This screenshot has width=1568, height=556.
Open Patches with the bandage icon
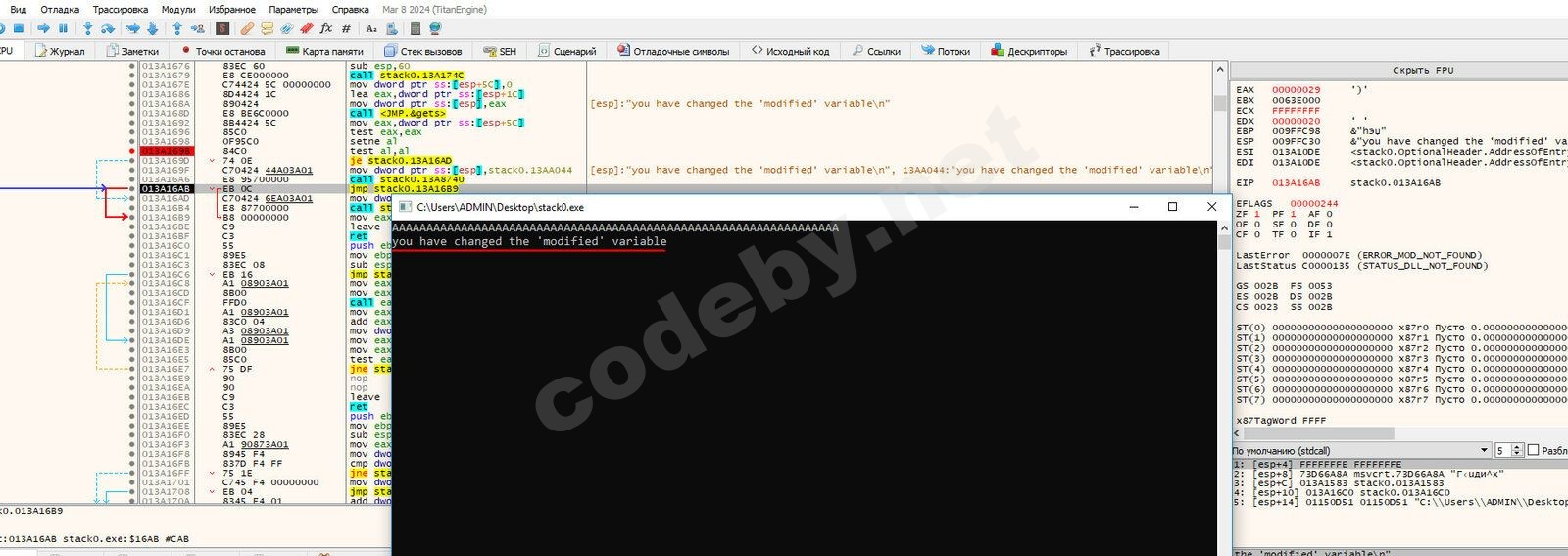248,28
